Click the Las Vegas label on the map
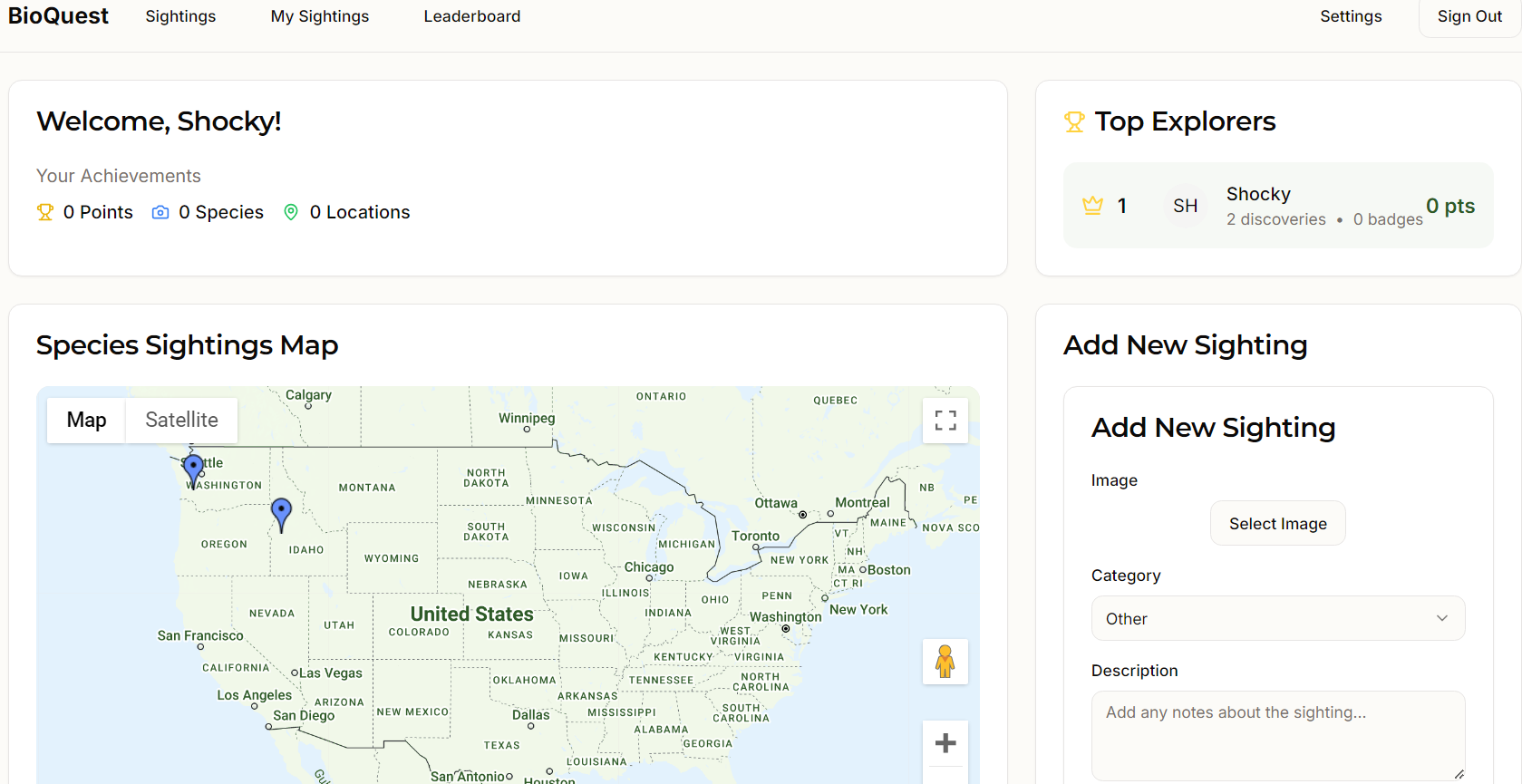This screenshot has width=1522, height=784. pyautogui.click(x=331, y=673)
